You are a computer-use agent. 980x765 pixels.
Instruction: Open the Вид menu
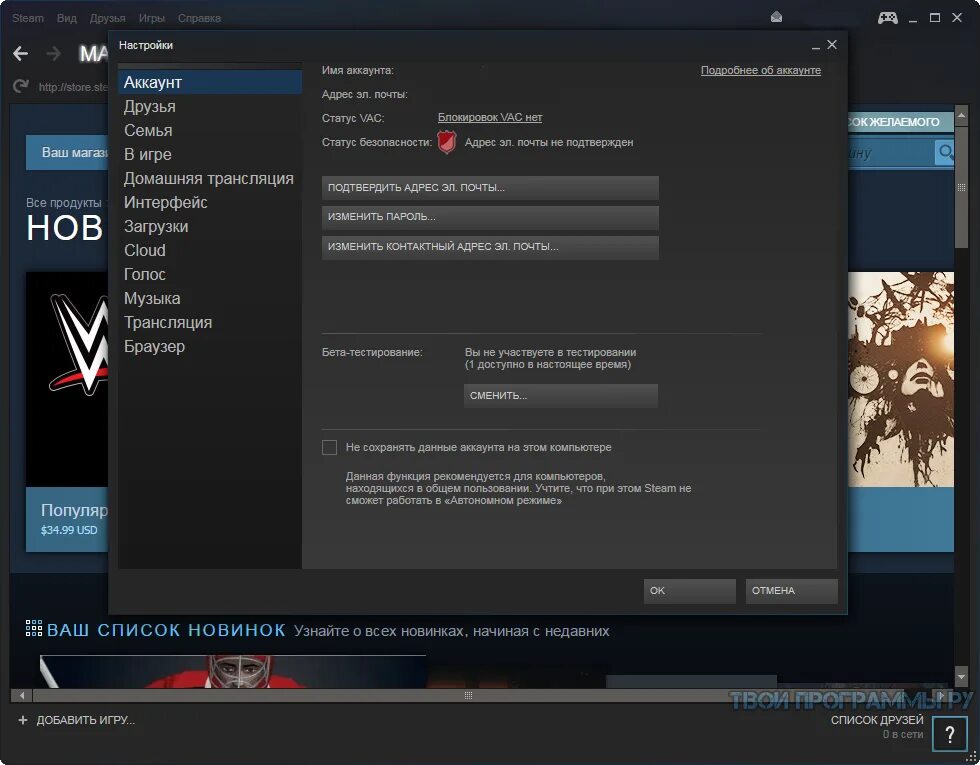tap(66, 18)
